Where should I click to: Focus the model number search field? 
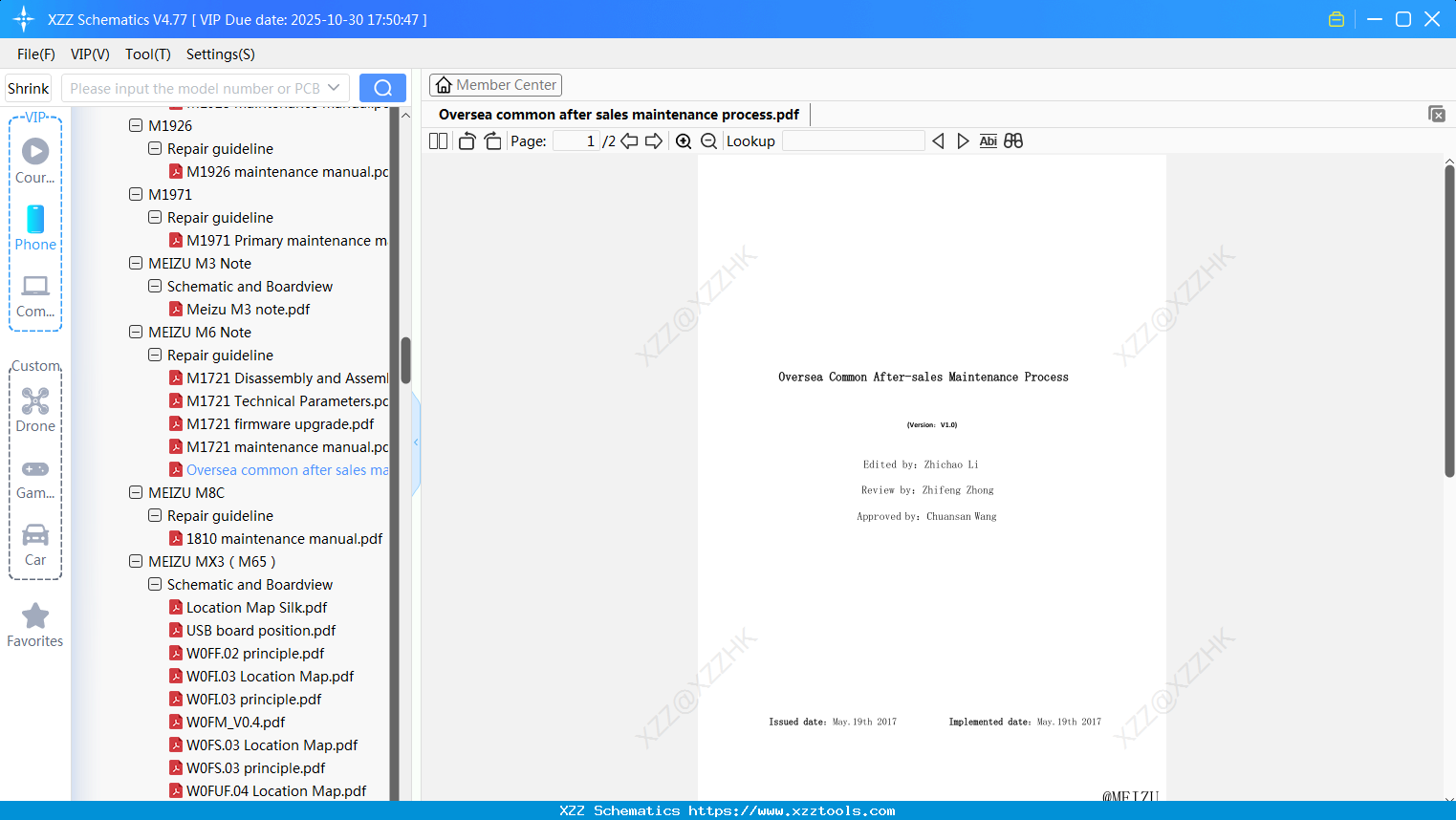[x=195, y=88]
